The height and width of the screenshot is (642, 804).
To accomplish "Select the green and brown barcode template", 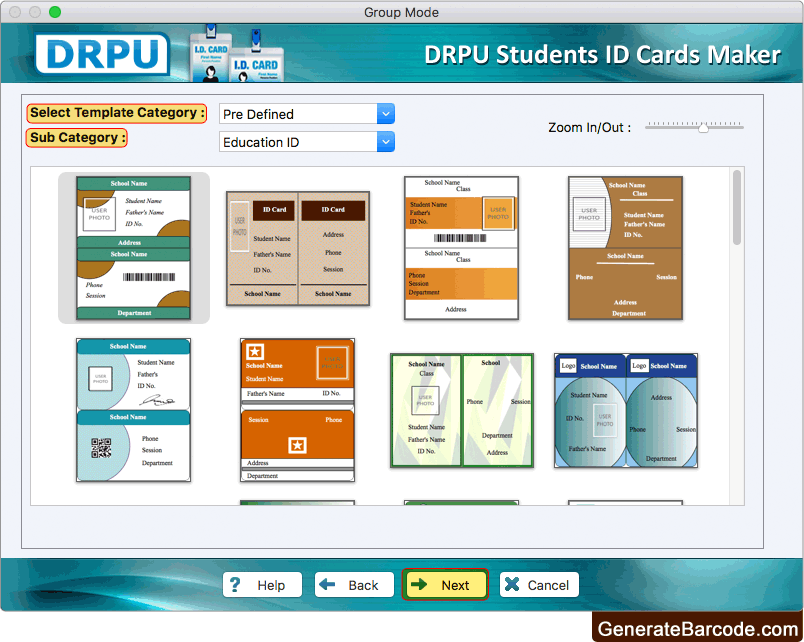I will point(133,248).
